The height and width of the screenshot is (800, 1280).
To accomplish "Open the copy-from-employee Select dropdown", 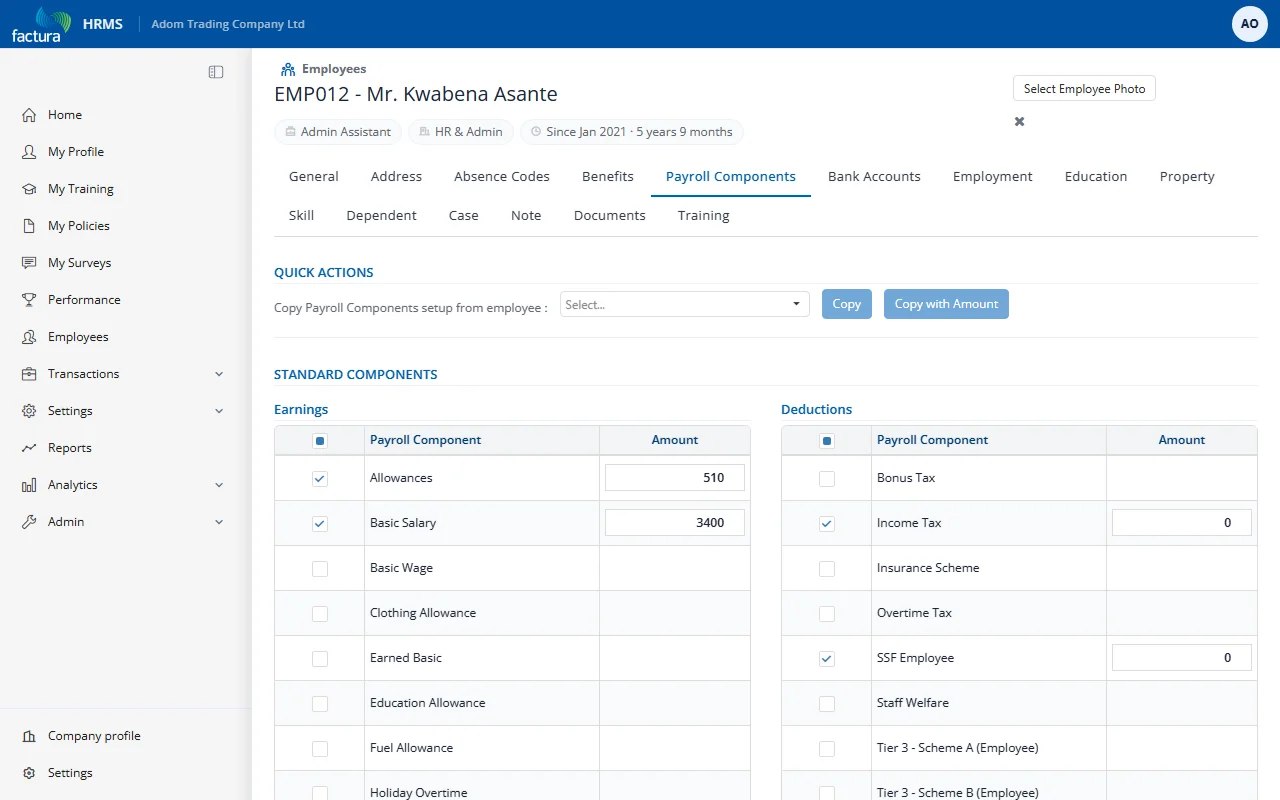I will (x=685, y=304).
